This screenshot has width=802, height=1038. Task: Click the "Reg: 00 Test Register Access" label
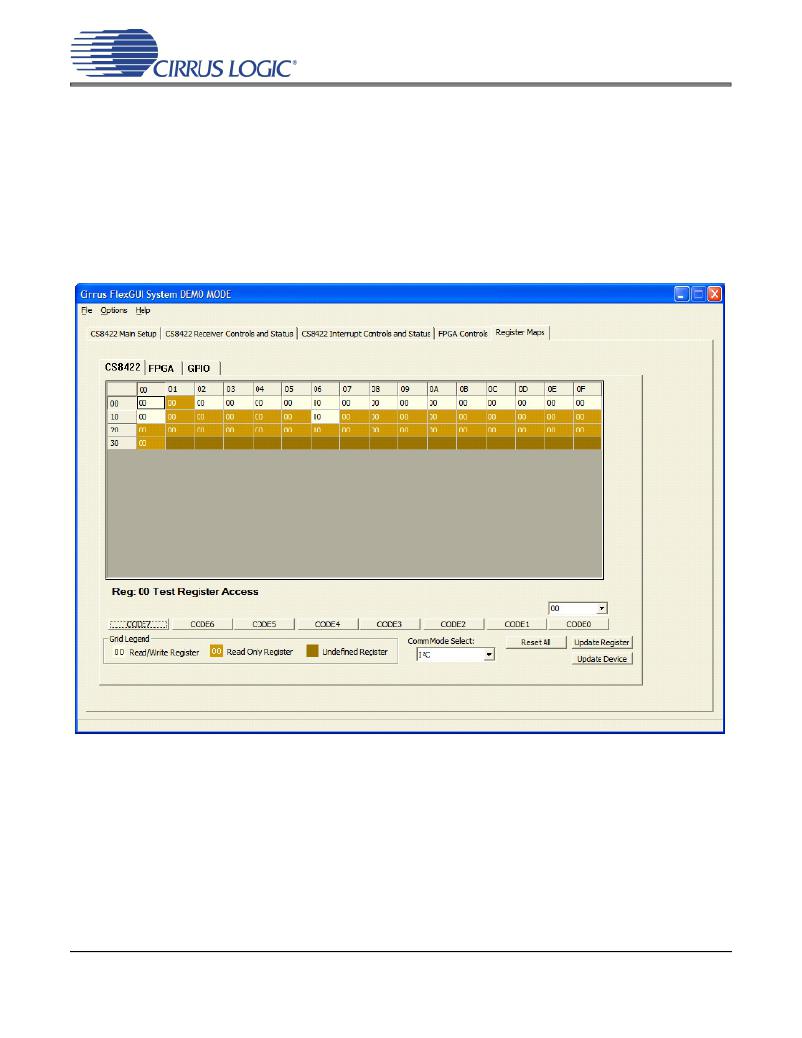coord(185,592)
